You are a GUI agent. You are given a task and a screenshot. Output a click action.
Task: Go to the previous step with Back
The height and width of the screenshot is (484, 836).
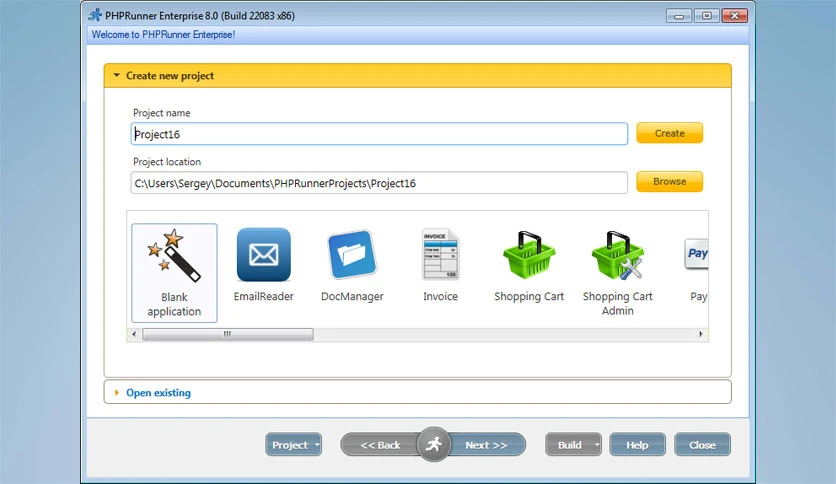[x=380, y=445]
